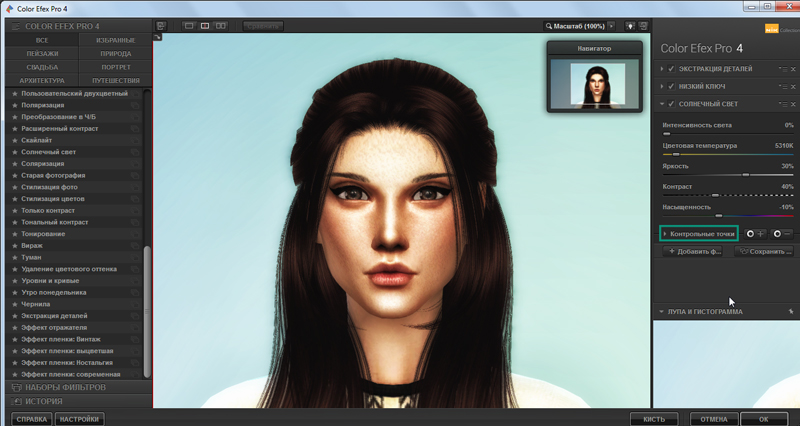Select the АРХИТЕКТУРА category tab
The width and height of the screenshot is (800, 426).
pyautogui.click(x=42, y=81)
